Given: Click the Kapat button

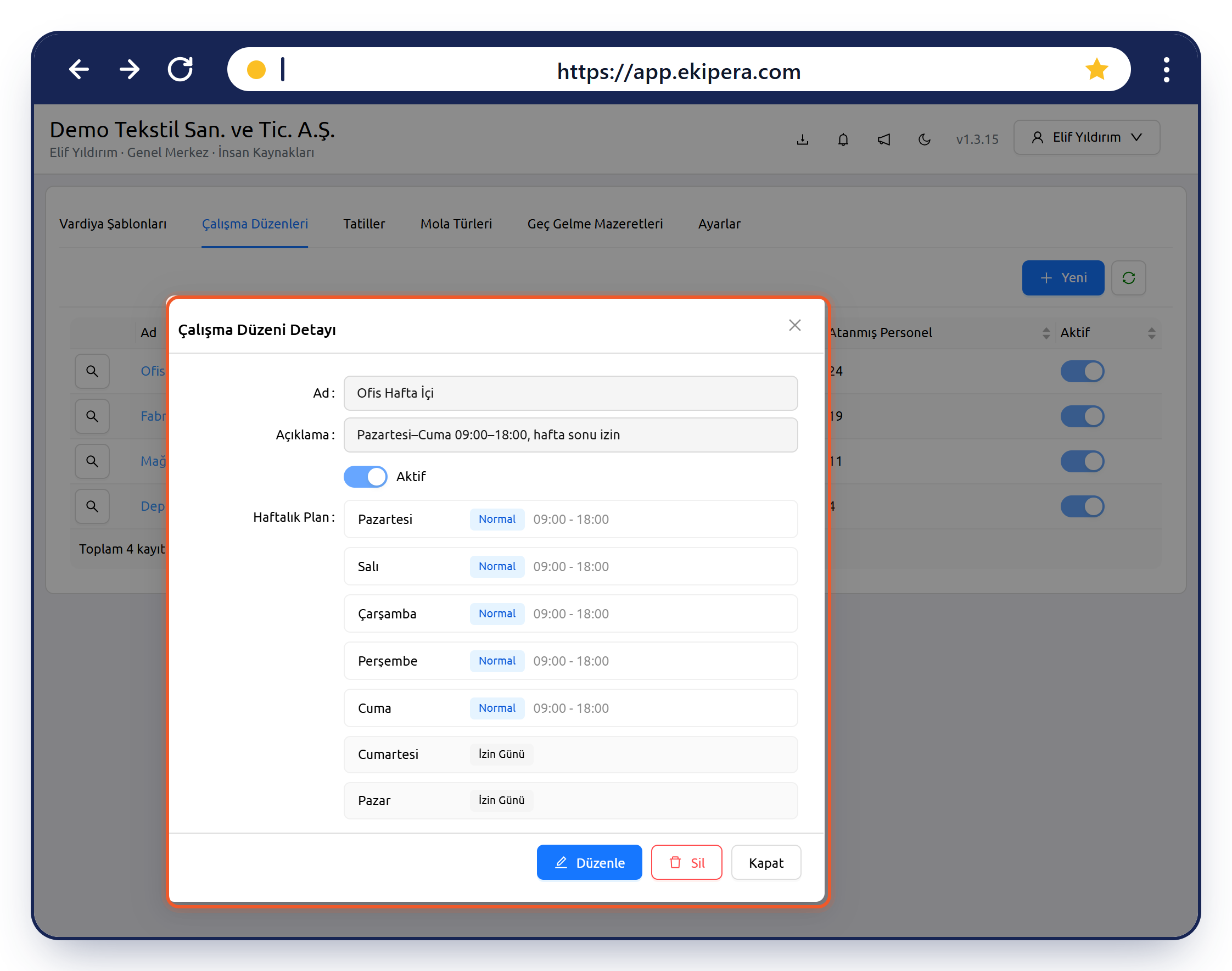Looking at the screenshot, I should 765,862.
